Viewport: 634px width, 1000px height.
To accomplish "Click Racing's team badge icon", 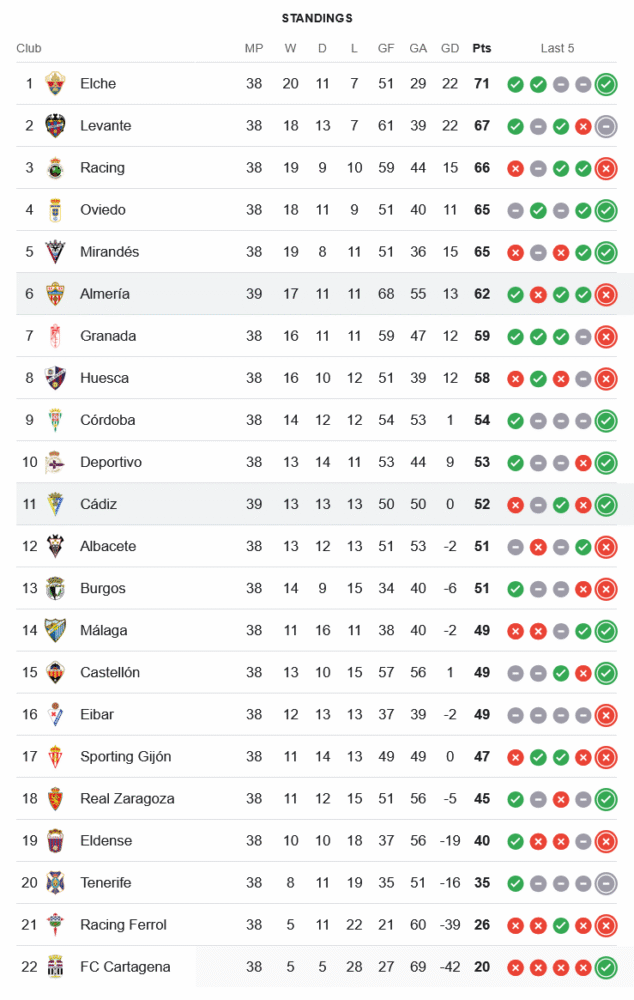I will [56, 168].
